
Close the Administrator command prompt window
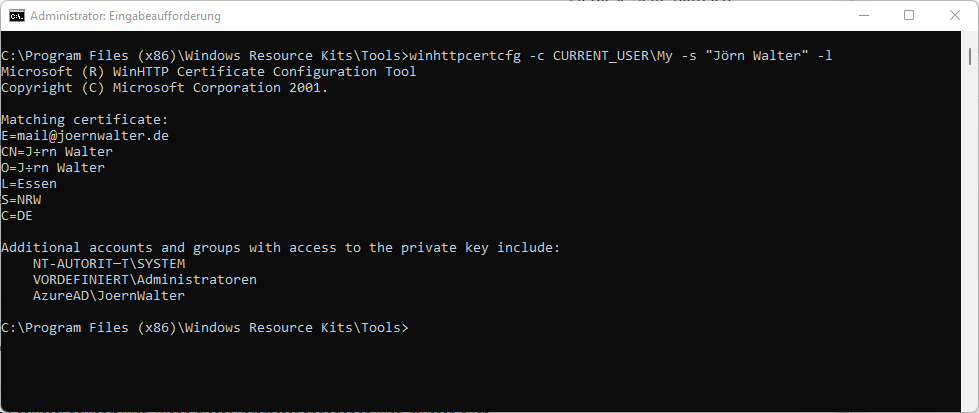(x=954, y=16)
